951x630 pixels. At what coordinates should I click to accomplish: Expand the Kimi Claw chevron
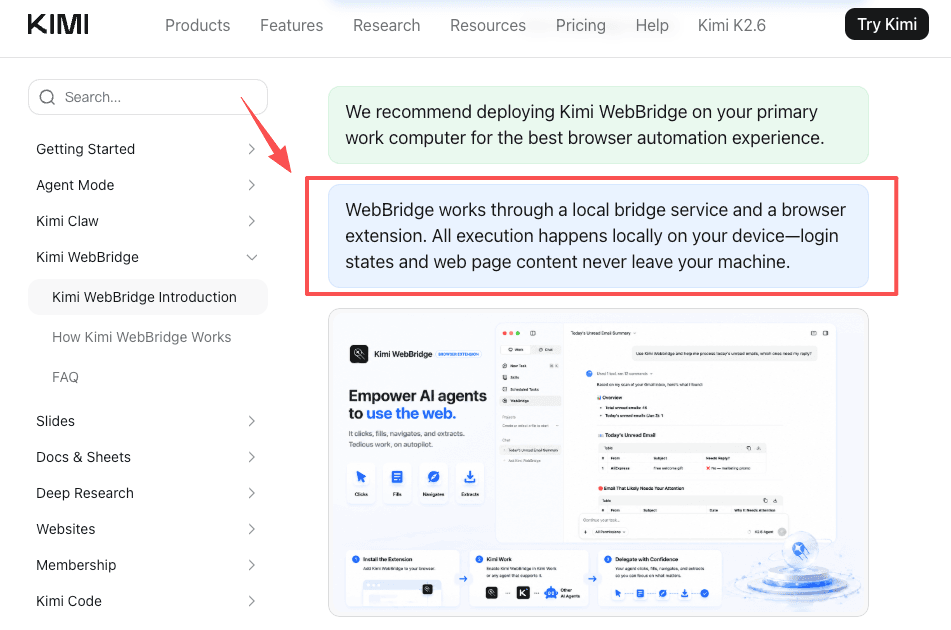coord(252,221)
